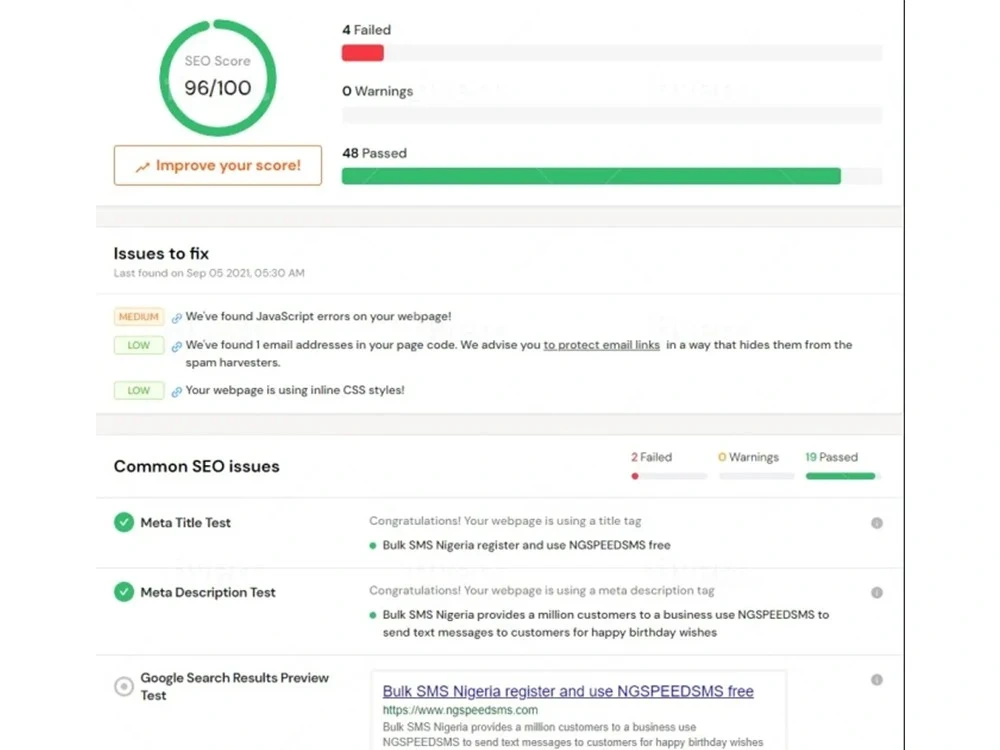Click the green 48 Passed progress bar
This screenshot has width=1000, height=750.
tap(591, 176)
